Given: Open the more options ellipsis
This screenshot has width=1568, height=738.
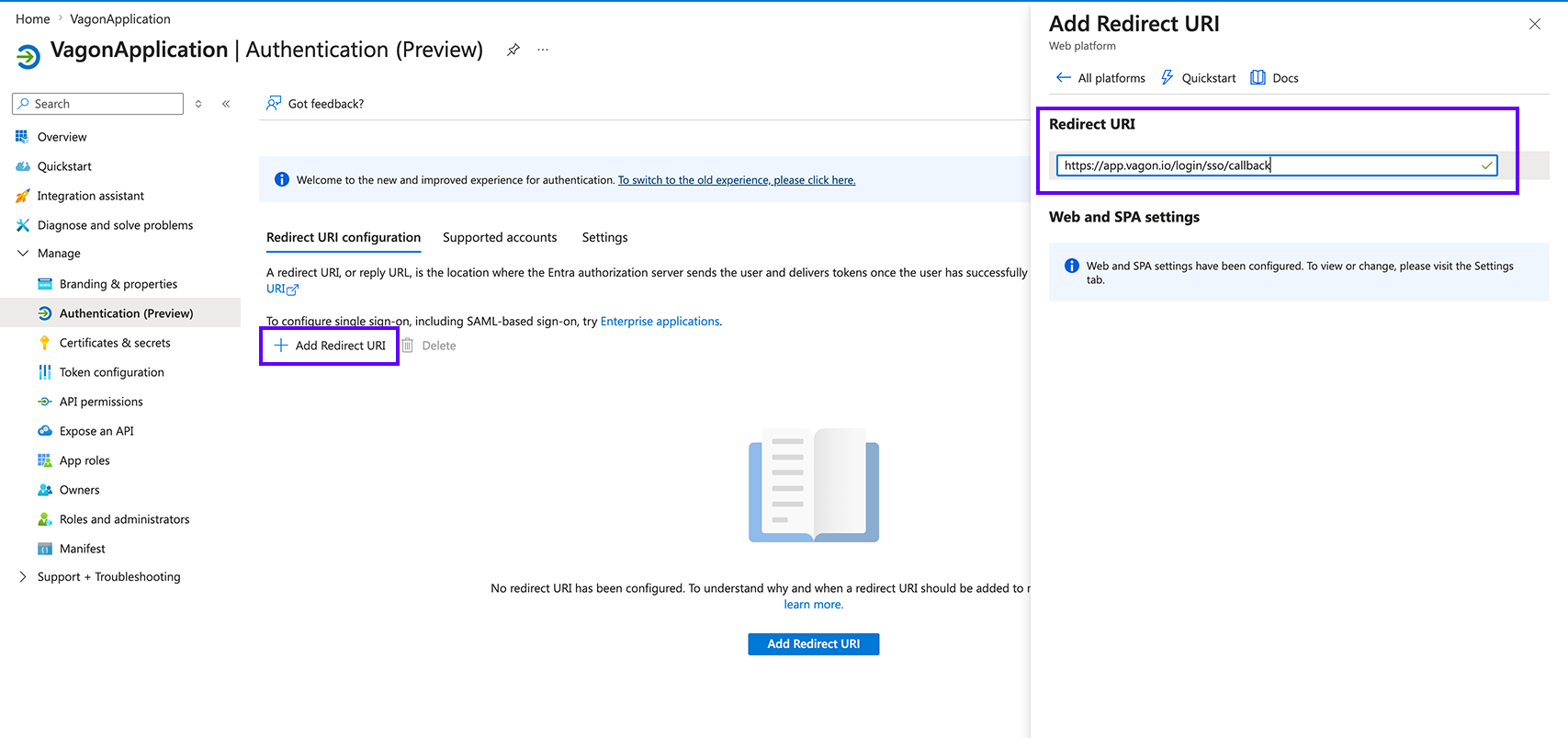Looking at the screenshot, I should tap(543, 50).
